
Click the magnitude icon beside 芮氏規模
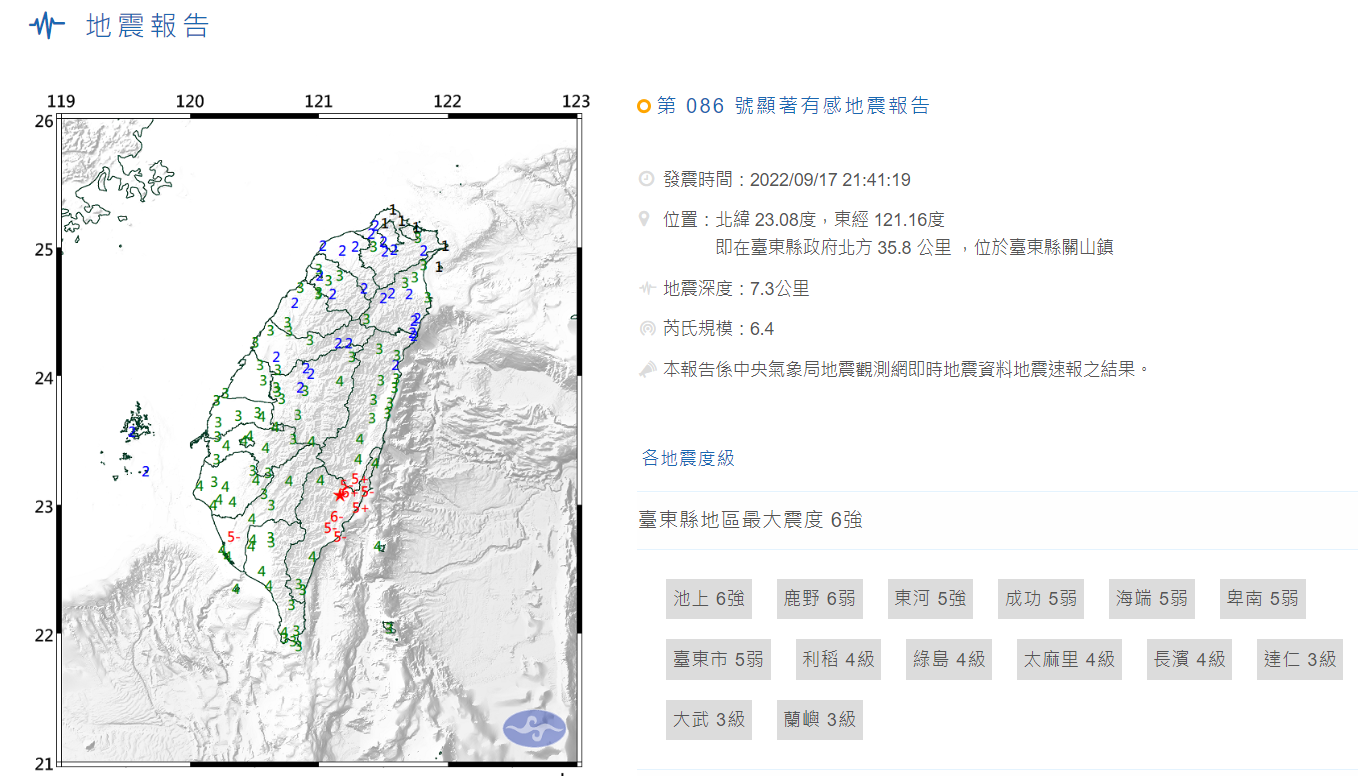[x=646, y=328]
